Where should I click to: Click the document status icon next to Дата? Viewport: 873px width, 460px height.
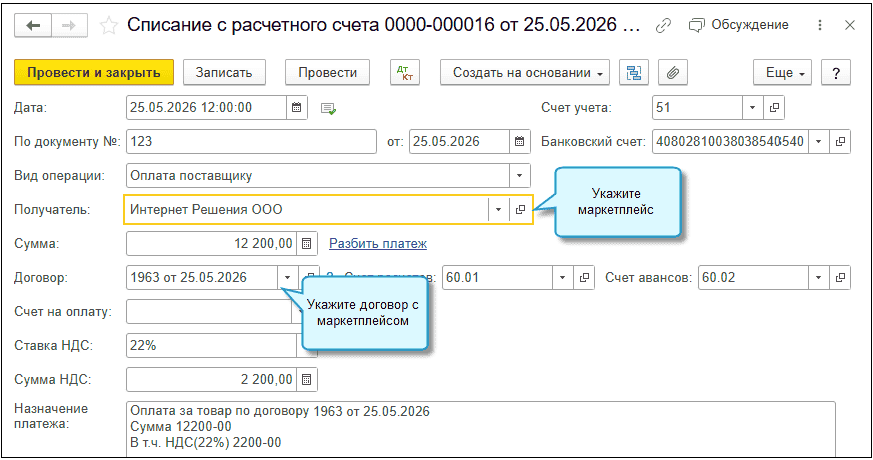[328, 109]
